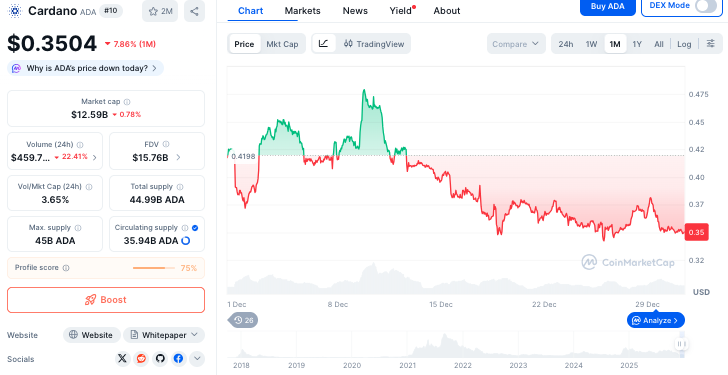The image size is (728, 375).
Task: Open the Website link
Action: [x=91, y=335]
